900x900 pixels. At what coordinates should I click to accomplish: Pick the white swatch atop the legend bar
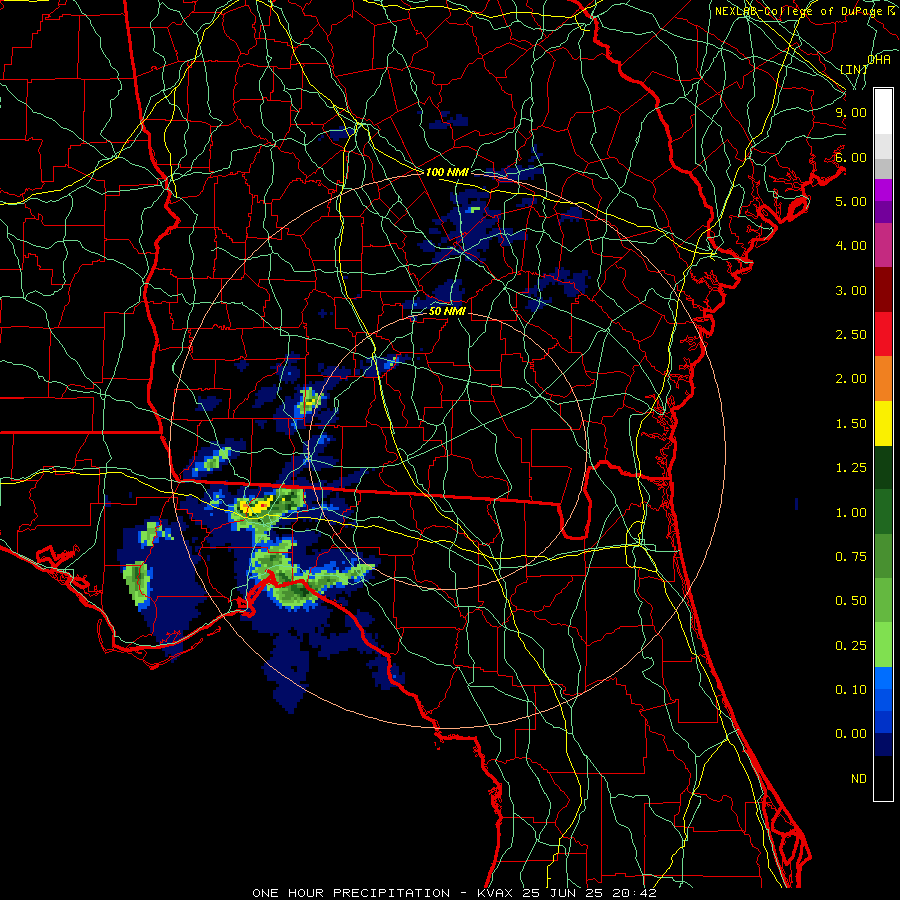coord(883,112)
